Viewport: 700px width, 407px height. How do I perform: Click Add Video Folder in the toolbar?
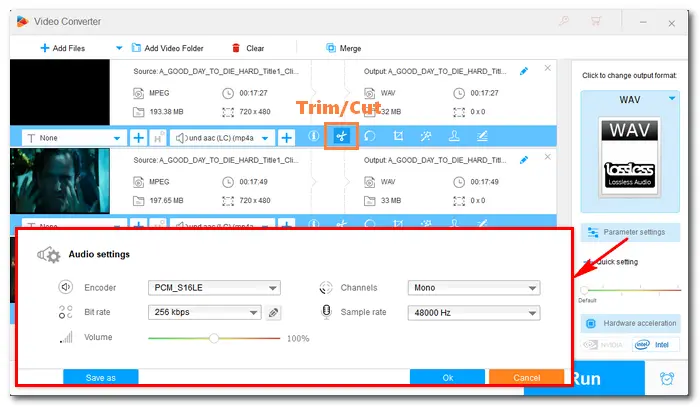[167, 48]
